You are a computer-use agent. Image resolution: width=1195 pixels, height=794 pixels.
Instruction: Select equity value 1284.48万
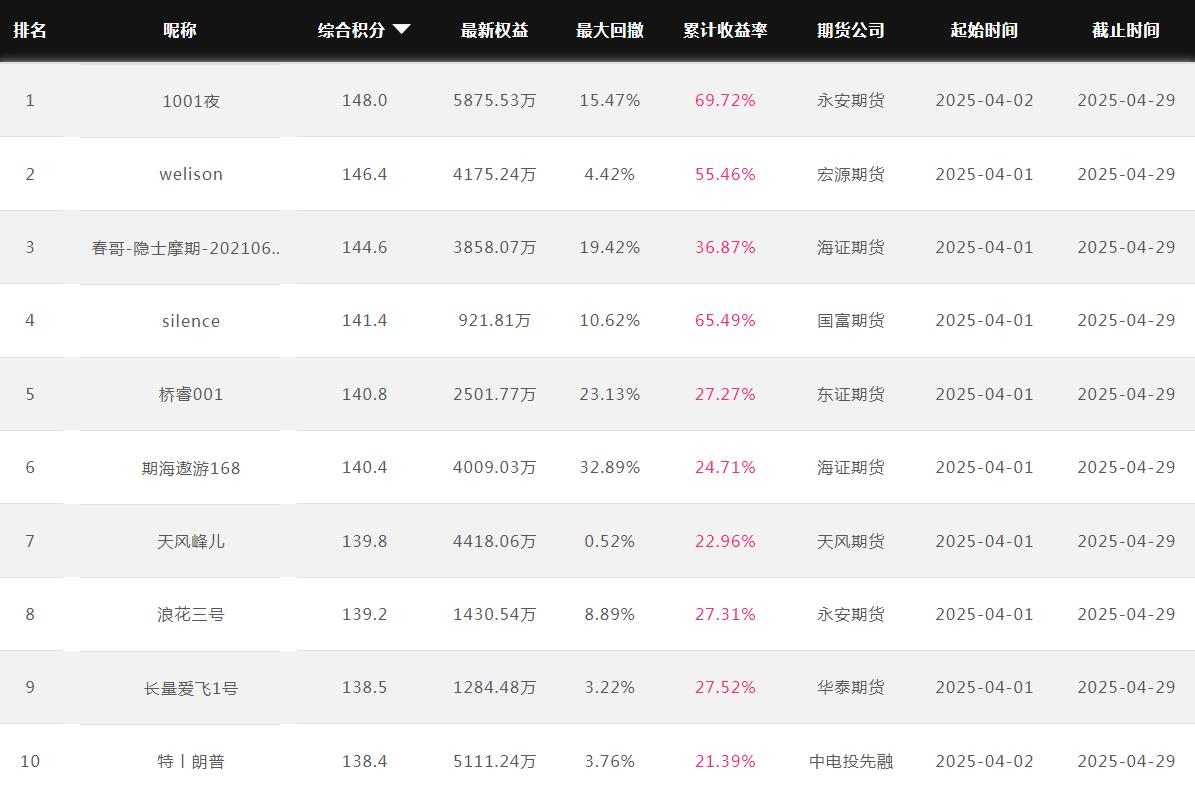495,687
